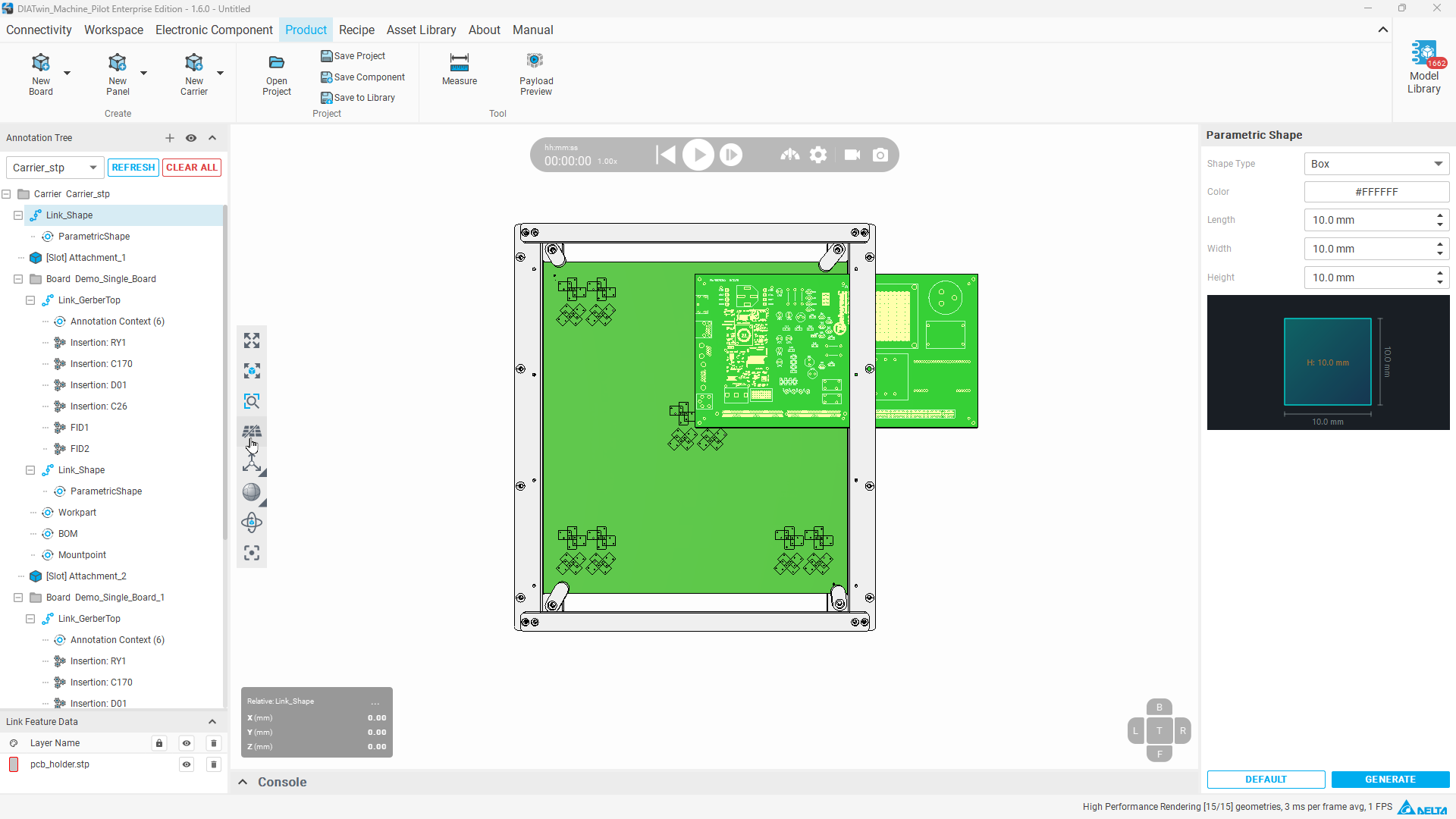Click Save Project
The width and height of the screenshot is (1456, 819).
tap(353, 56)
